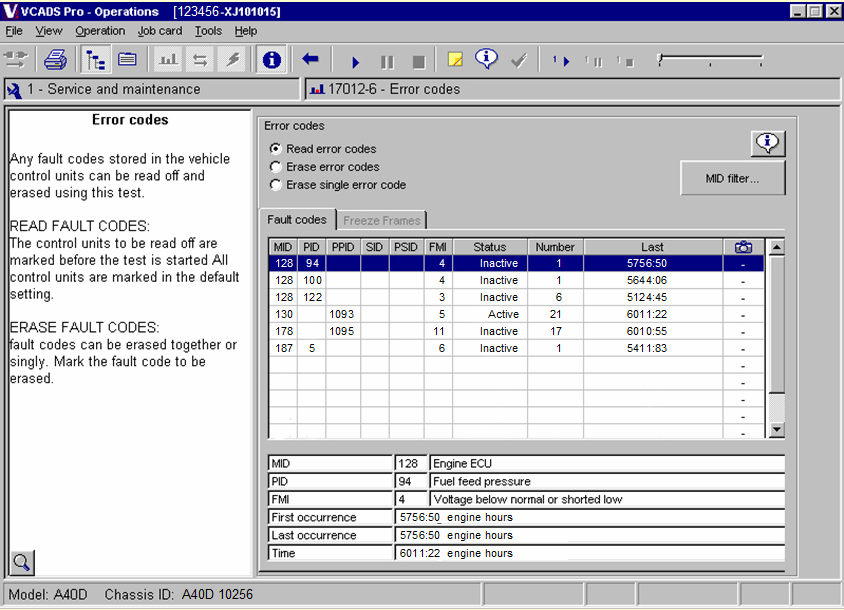The height and width of the screenshot is (610, 844).
Task: Select fault row MID 130 PPID 1093
Action: (516, 314)
